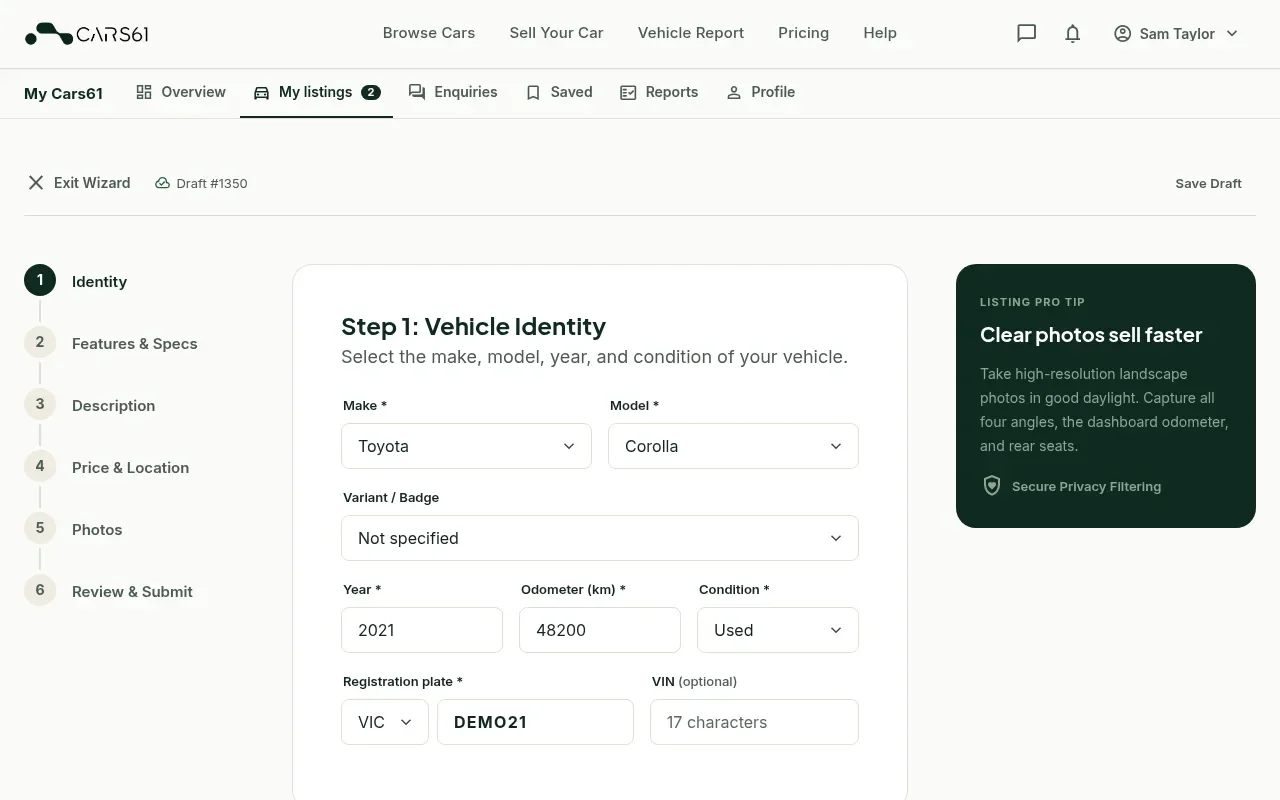This screenshot has width=1280, height=800.
Task: Click the Exit Wizard label
Action: 92,183
